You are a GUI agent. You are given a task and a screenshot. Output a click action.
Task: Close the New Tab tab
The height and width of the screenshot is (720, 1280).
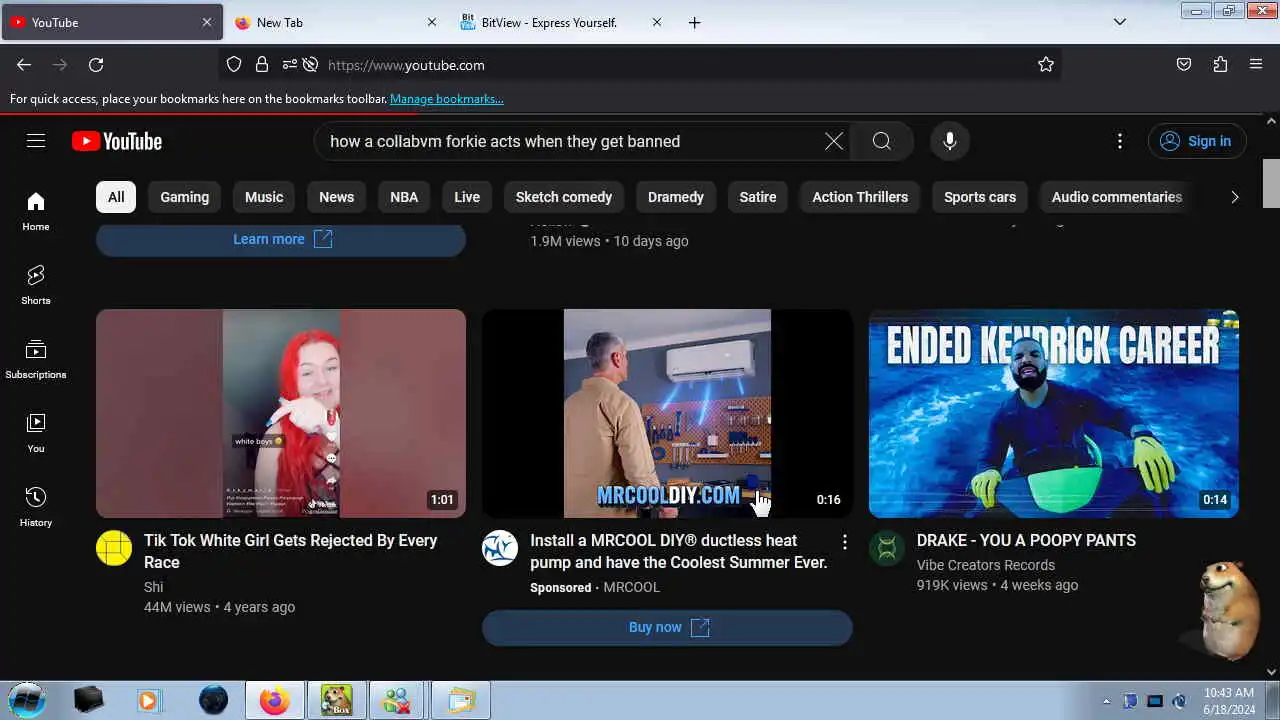tap(432, 22)
